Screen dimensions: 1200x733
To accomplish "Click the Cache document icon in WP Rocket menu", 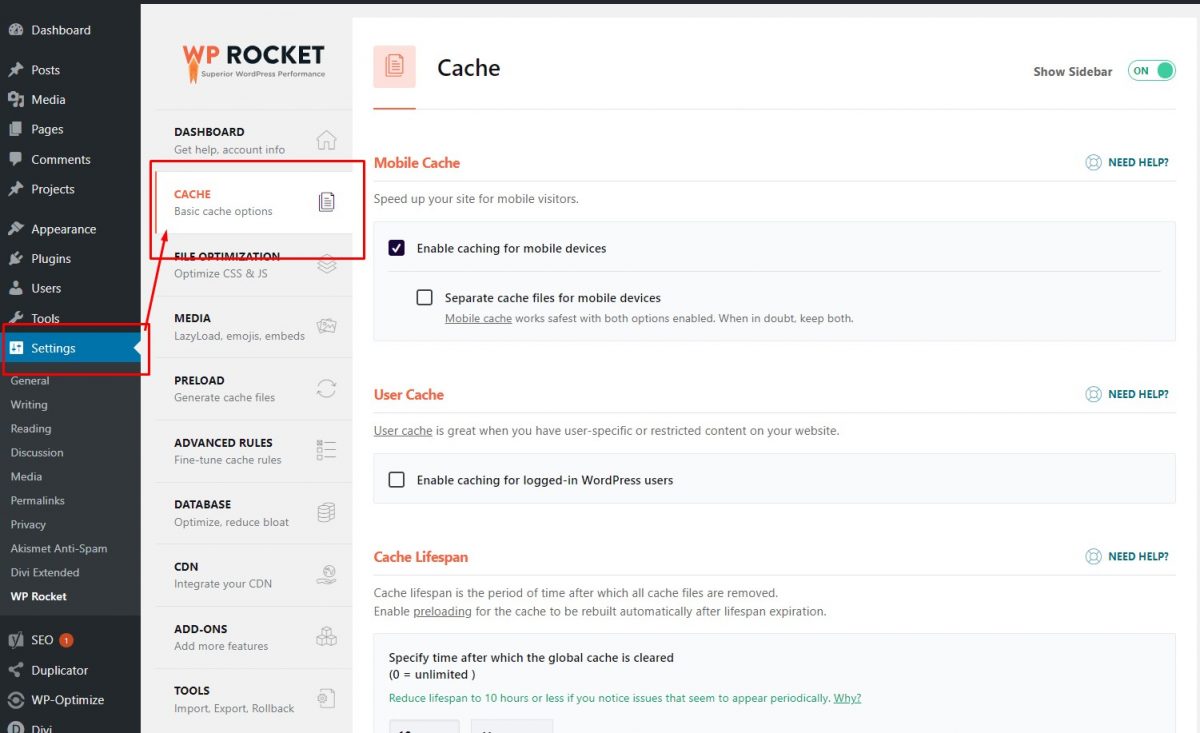I will [326, 202].
